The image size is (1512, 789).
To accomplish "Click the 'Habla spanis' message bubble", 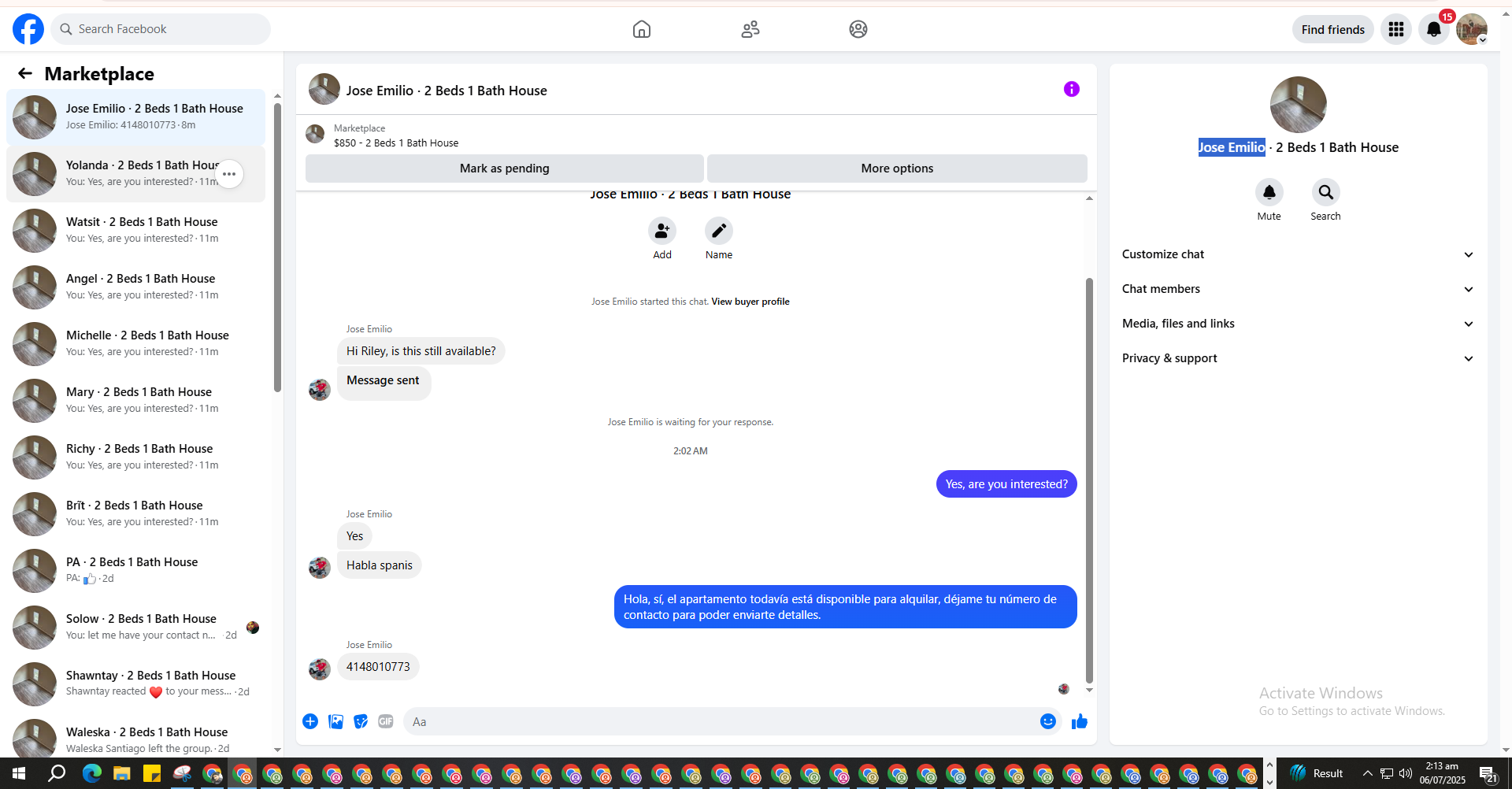I will [380, 565].
